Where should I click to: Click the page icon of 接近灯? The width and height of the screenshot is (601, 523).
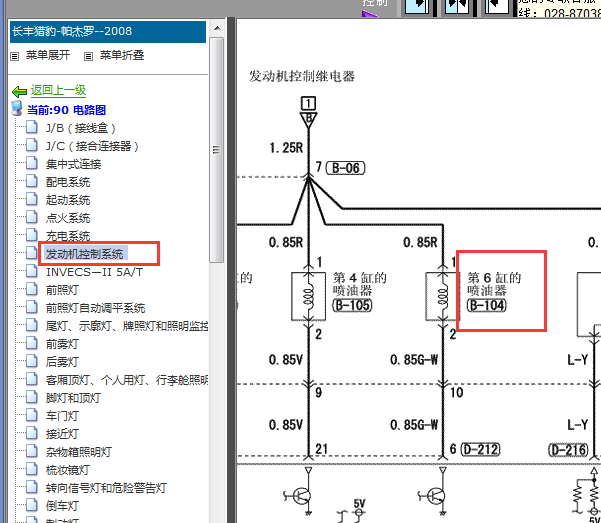pyautogui.click(x=32, y=433)
